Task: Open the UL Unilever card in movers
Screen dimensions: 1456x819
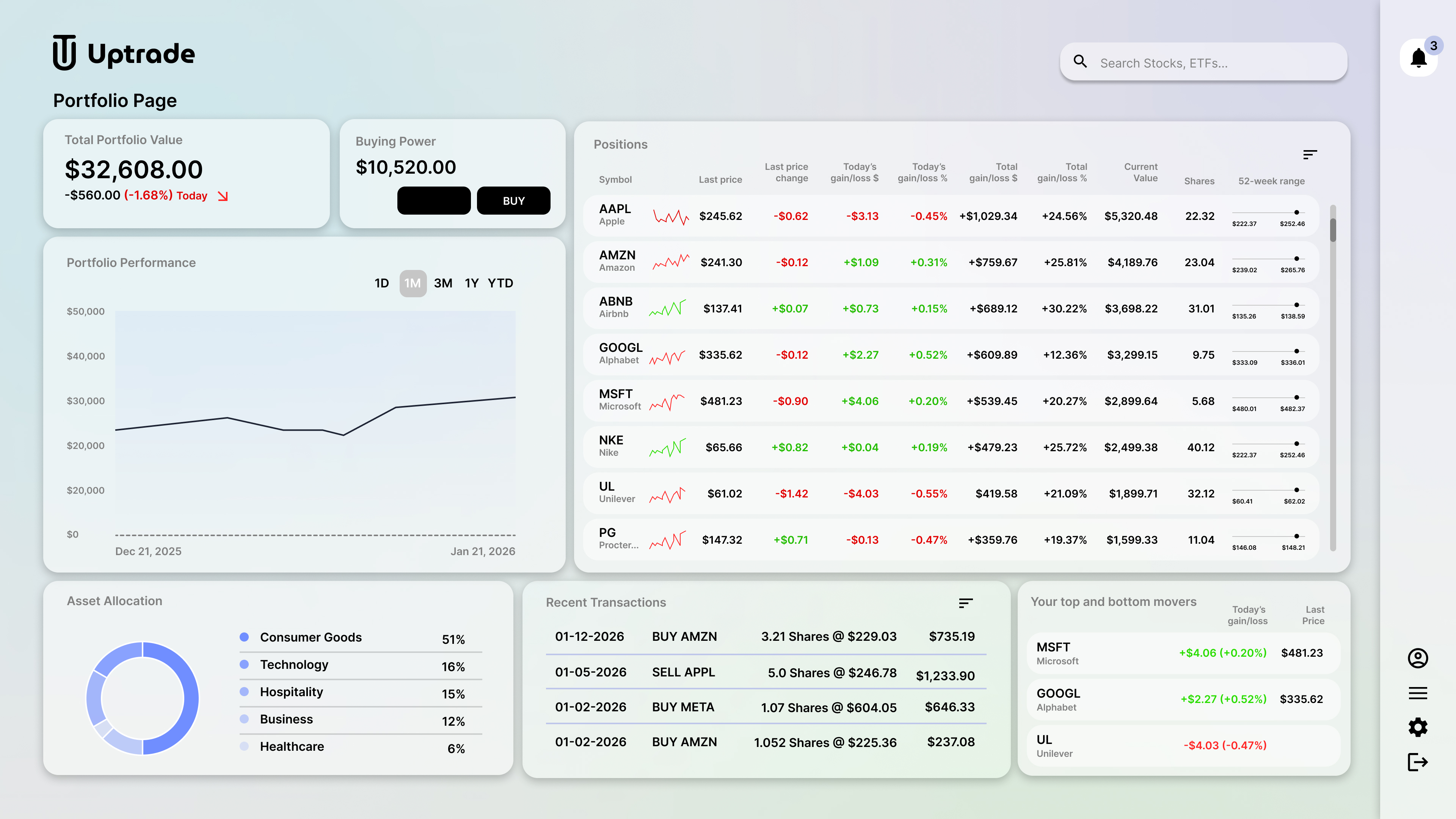Action: click(x=1183, y=745)
